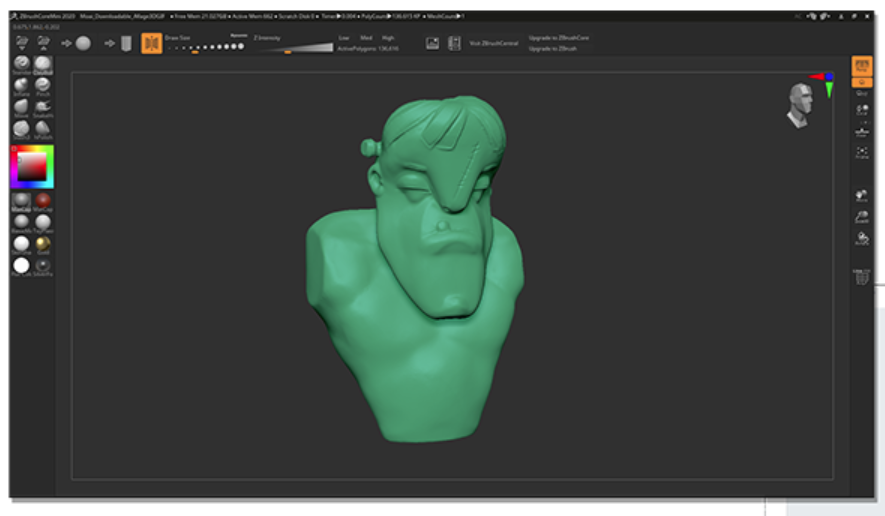
Task: Select the Inflate brush
Action: [22, 85]
